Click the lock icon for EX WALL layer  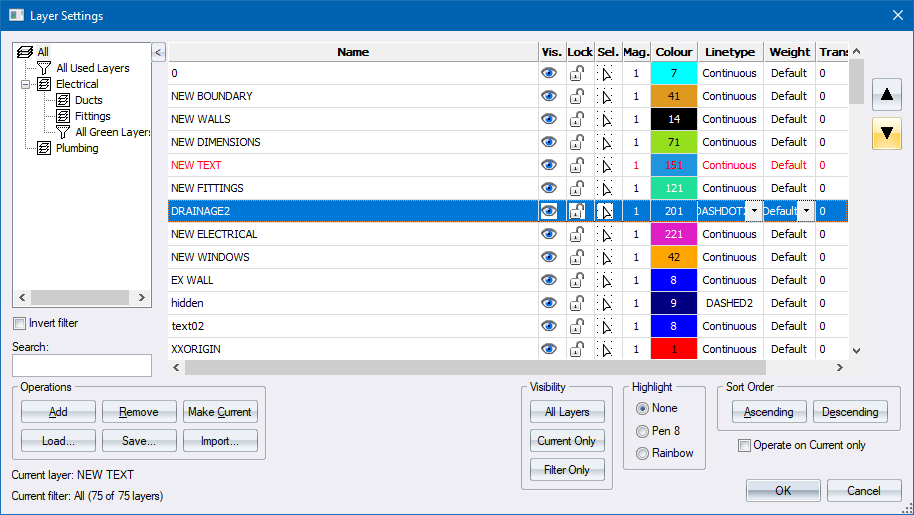tap(578, 280)
